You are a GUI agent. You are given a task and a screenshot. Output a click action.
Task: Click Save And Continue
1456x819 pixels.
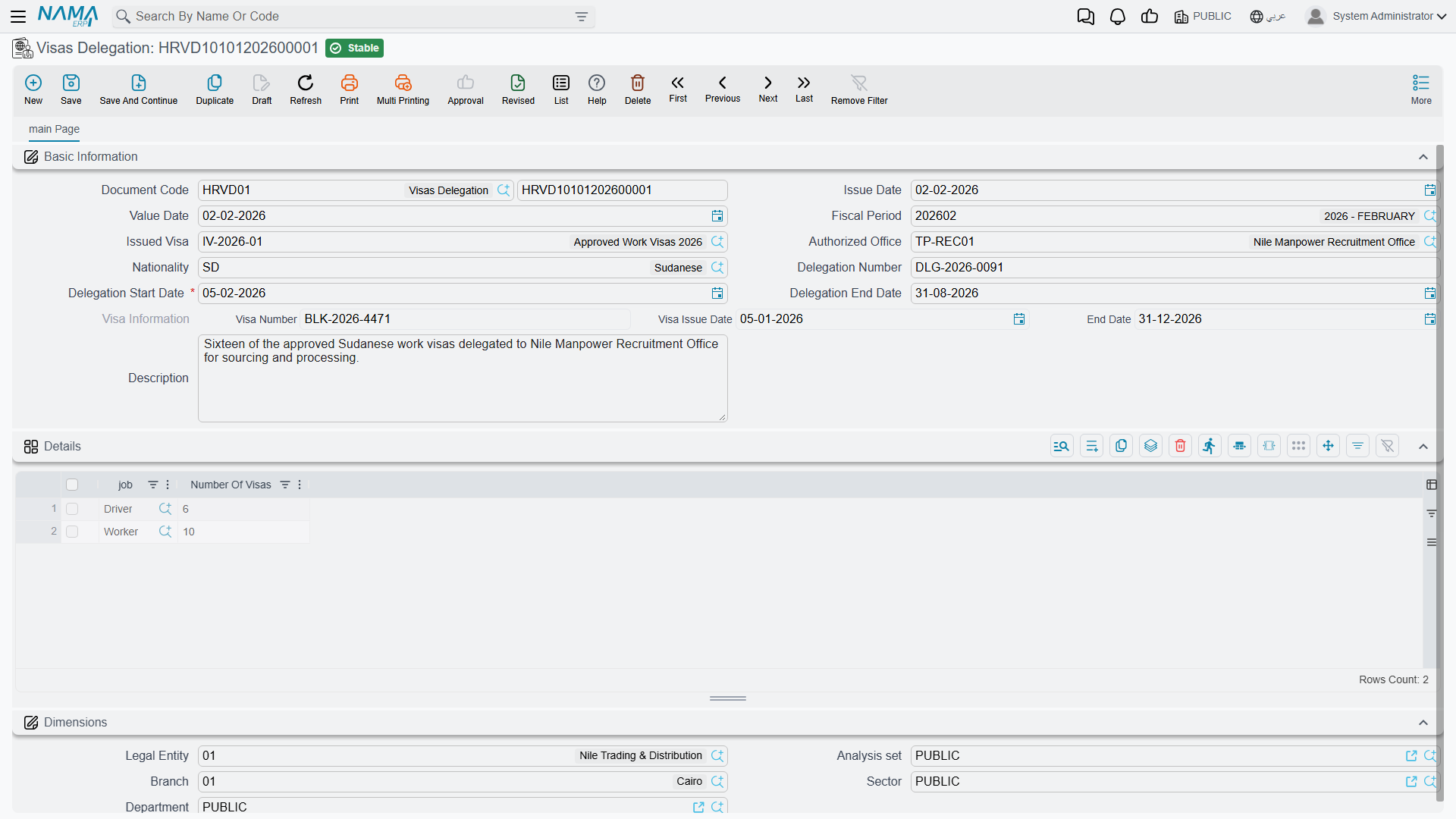(139, 89)
